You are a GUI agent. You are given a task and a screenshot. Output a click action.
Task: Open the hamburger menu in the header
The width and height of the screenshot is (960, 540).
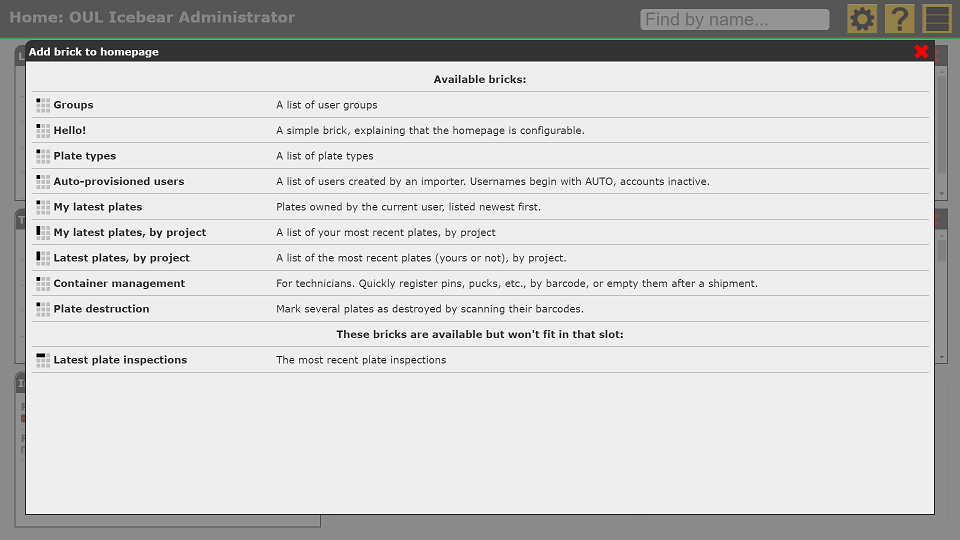click(937, 19)
